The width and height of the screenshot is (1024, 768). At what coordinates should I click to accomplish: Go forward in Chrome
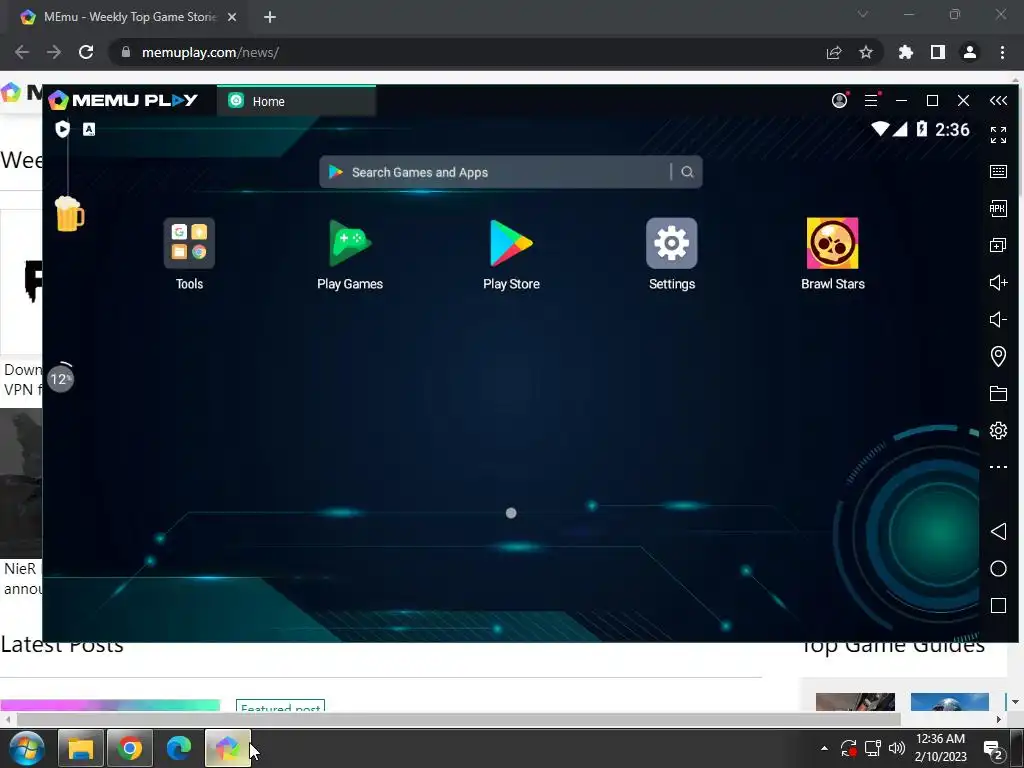(54, 52)
